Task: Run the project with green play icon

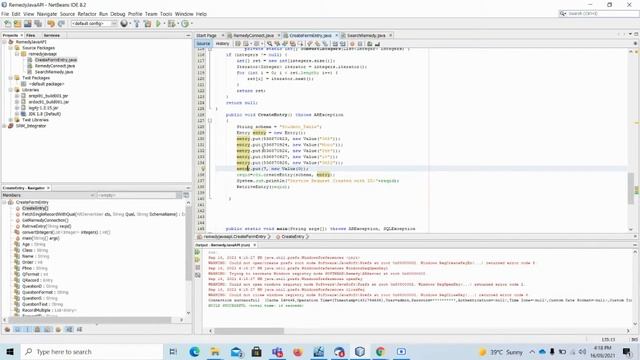Action: [158, 24]
